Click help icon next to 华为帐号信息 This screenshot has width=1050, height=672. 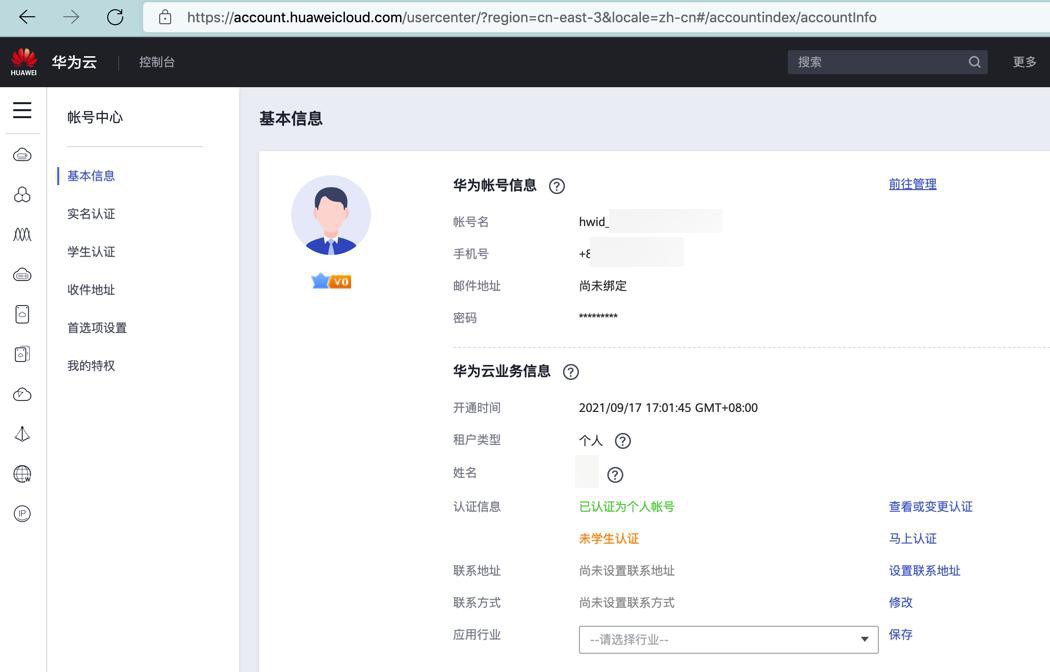click(556, 186)
